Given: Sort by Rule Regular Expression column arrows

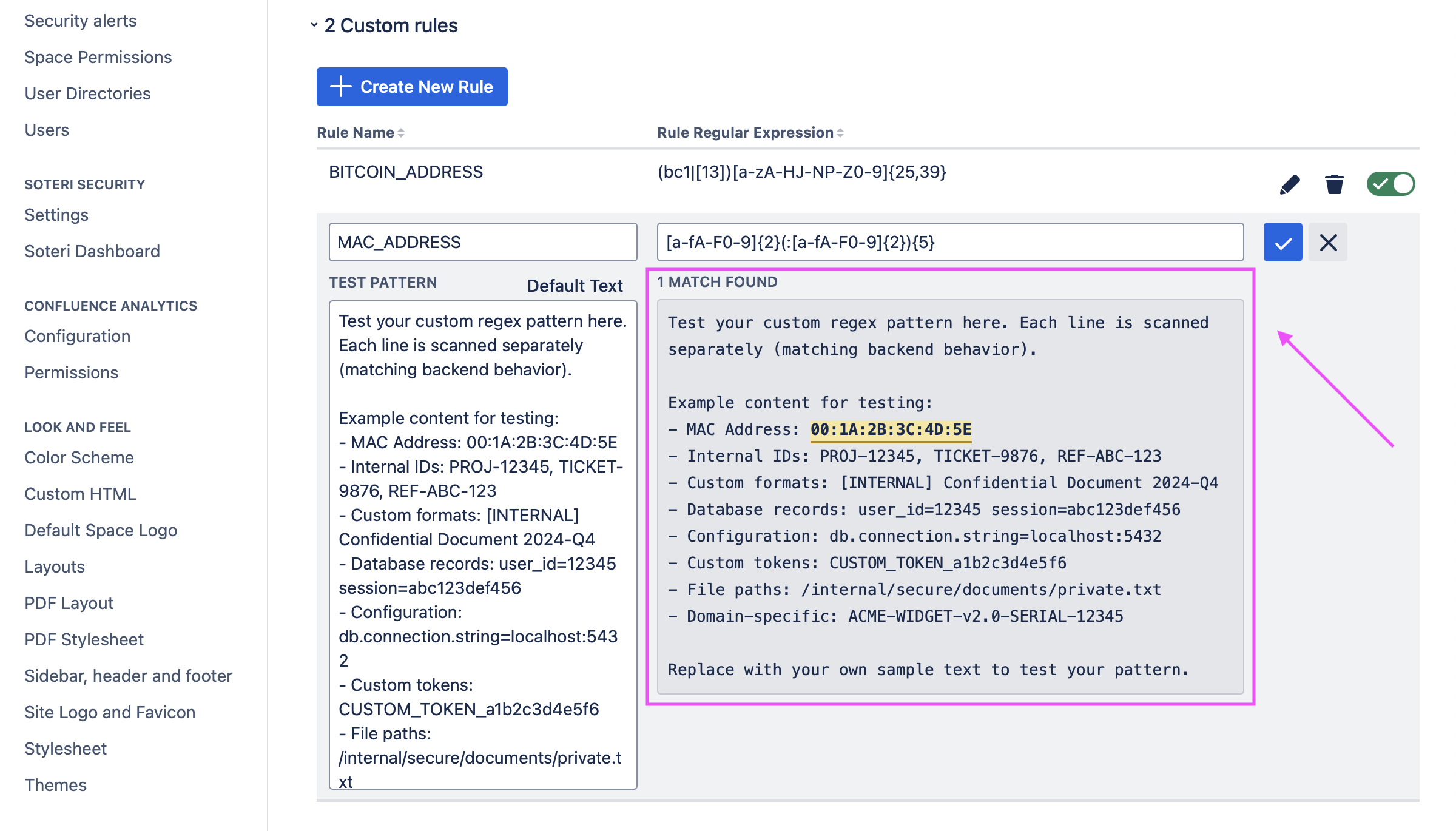Looking at the screenshot, I should [x=840, y=133].
